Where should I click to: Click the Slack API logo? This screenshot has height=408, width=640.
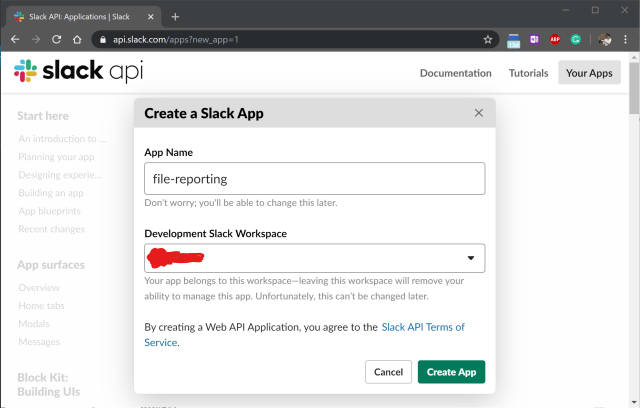pyautogui.click(x=78, y=71)
